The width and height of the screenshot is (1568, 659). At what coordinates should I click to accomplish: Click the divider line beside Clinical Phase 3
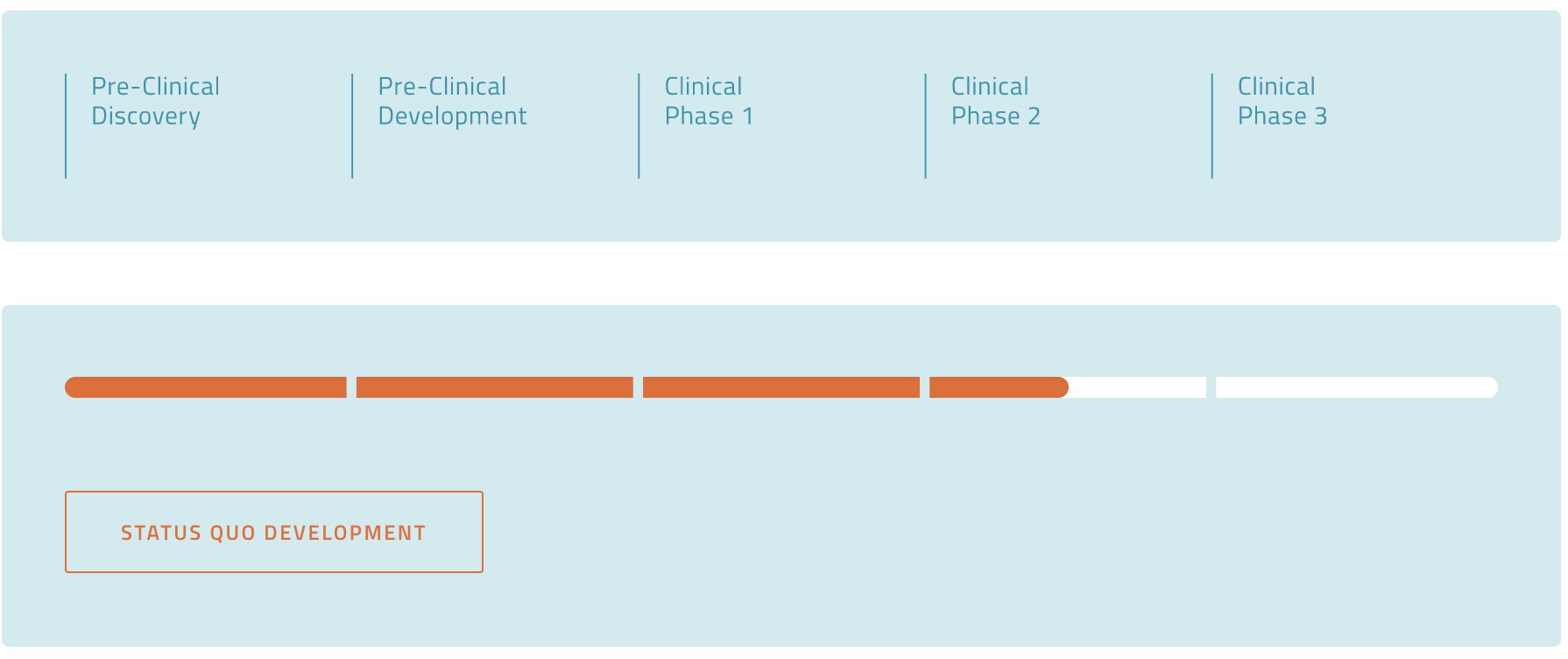pos(1211,126)
